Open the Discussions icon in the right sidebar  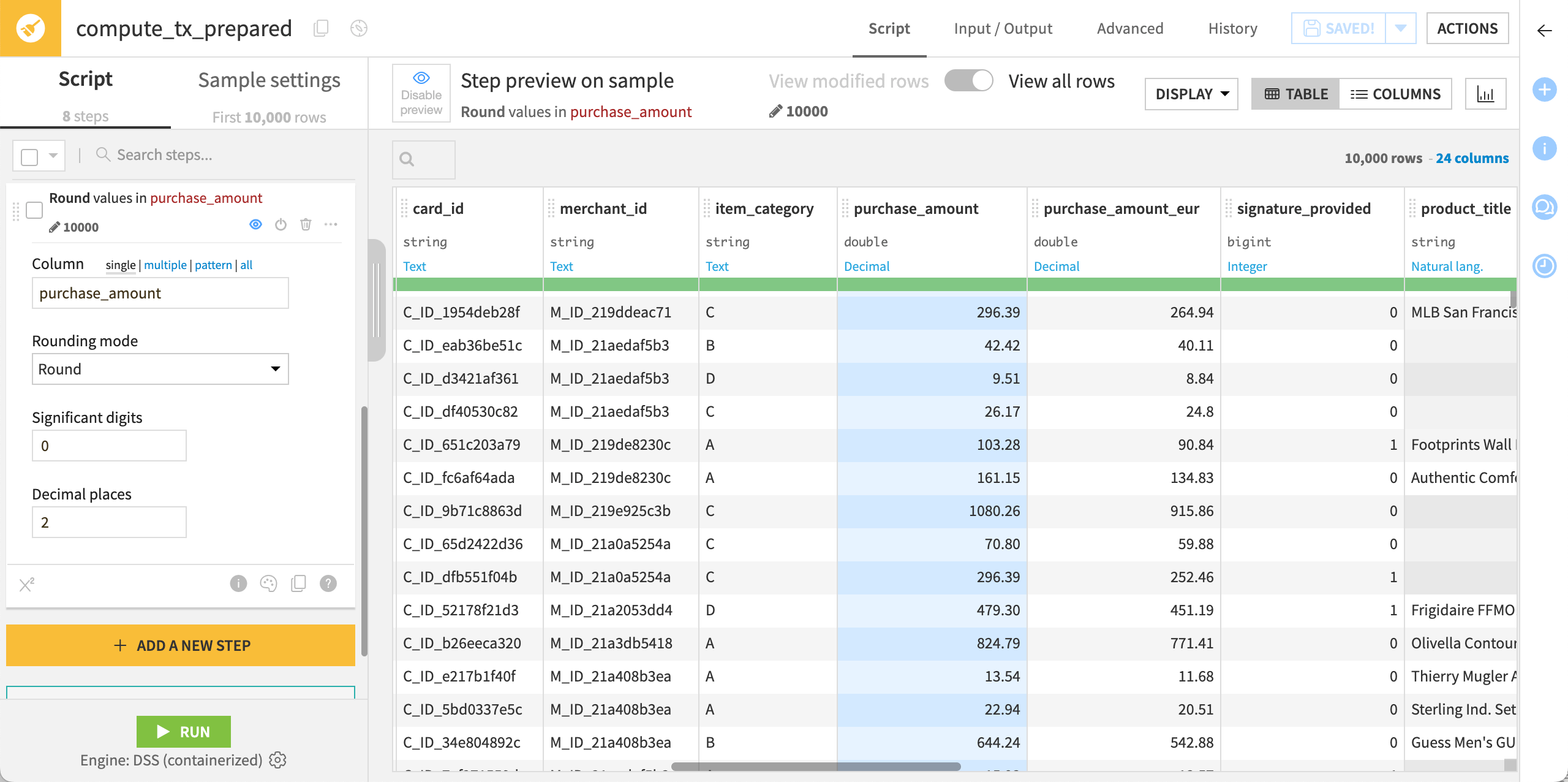[x=1545, y=207]
